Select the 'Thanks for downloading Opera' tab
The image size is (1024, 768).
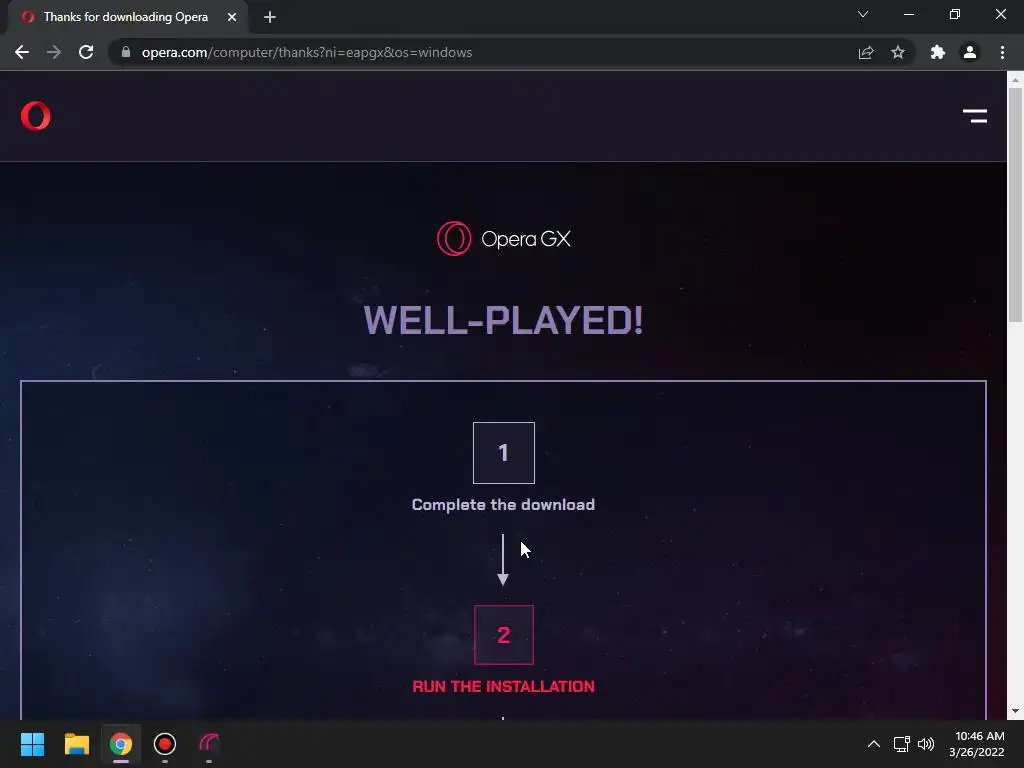click(126, 17)
